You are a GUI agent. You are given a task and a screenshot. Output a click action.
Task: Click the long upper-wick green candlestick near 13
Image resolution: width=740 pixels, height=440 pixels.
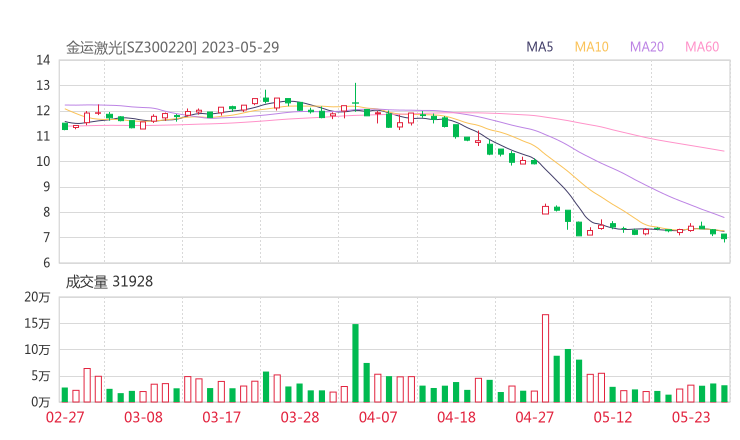[355, 97]
